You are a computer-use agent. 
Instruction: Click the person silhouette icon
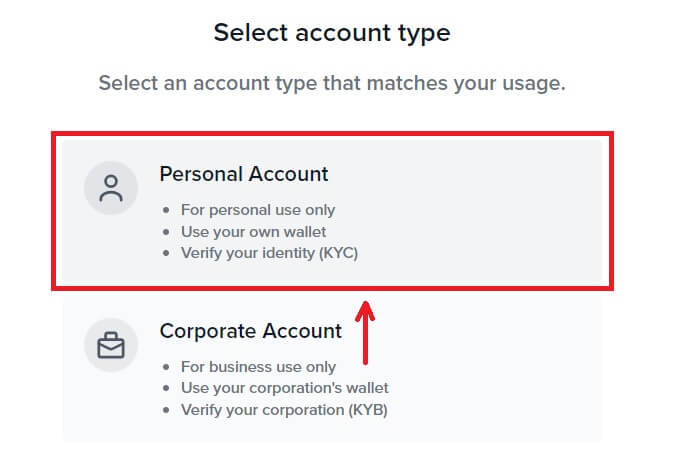[x=110, y=189]
